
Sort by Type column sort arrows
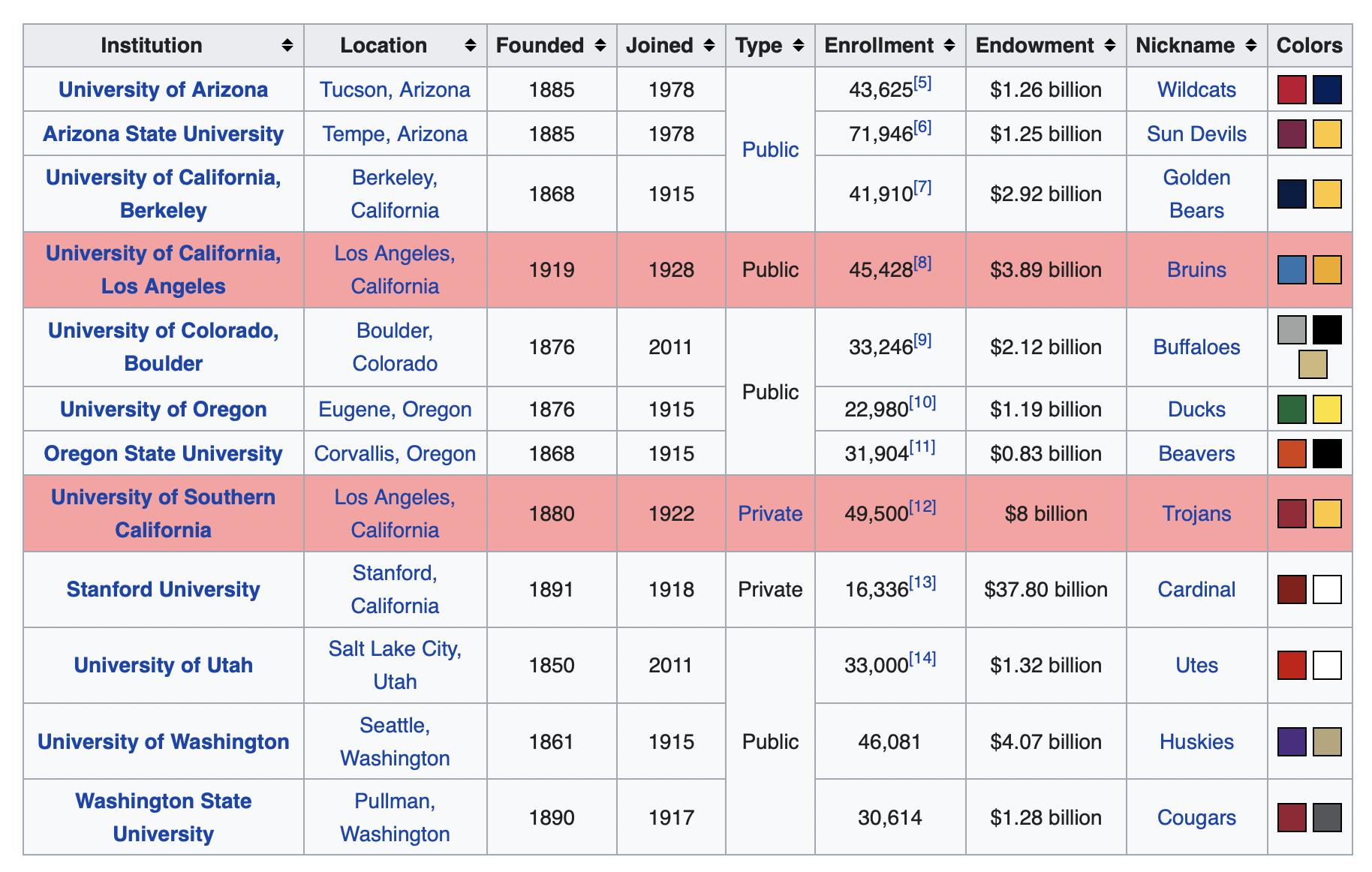[x=798, y=46]
